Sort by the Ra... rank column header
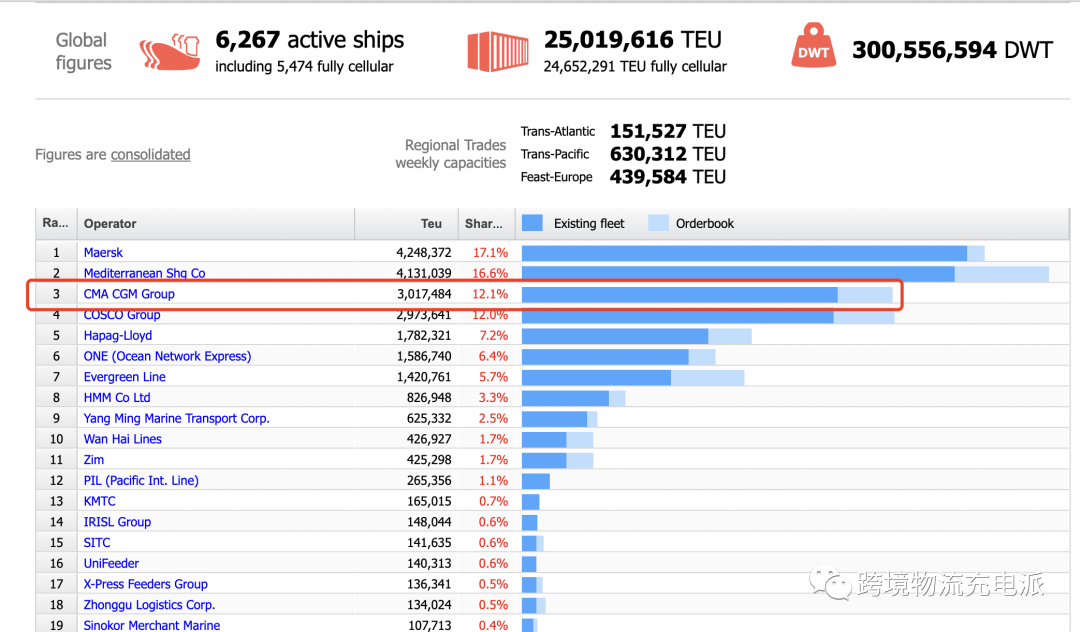 click(x=56, y=223)
